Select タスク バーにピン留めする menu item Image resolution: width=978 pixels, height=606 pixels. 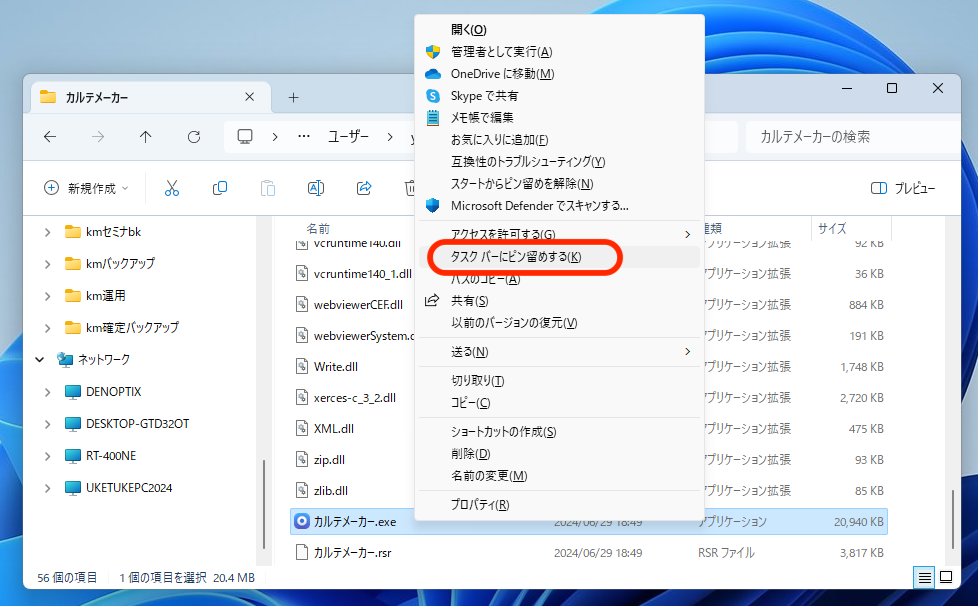pos(516,257)
